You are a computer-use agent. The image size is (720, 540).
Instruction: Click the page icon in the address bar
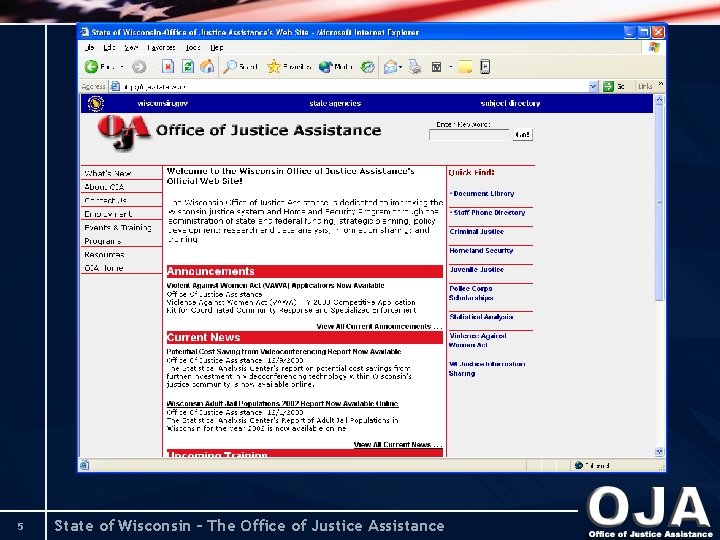(x=115, y=86)
